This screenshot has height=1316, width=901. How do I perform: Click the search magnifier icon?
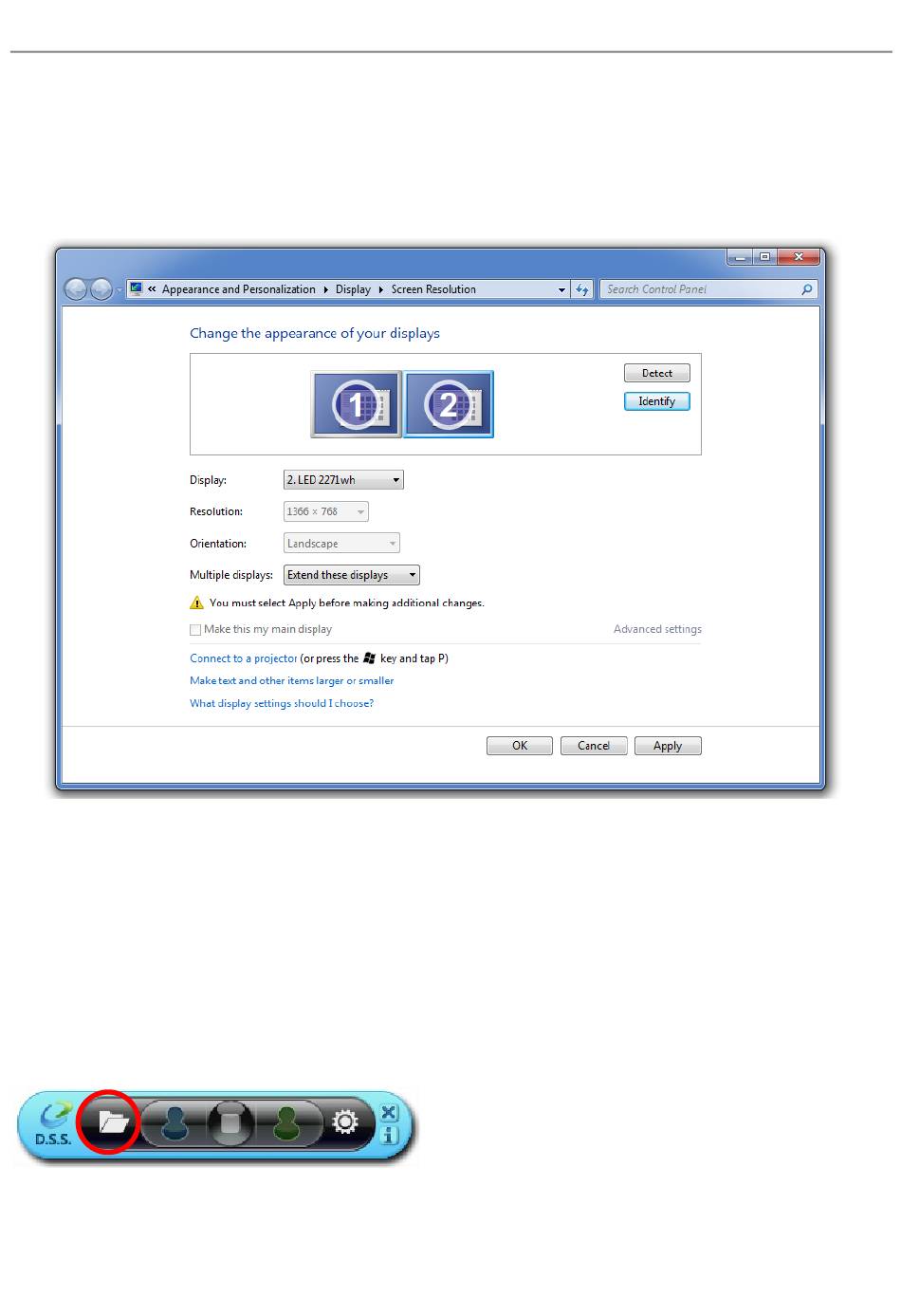click(x=807, y=289)
